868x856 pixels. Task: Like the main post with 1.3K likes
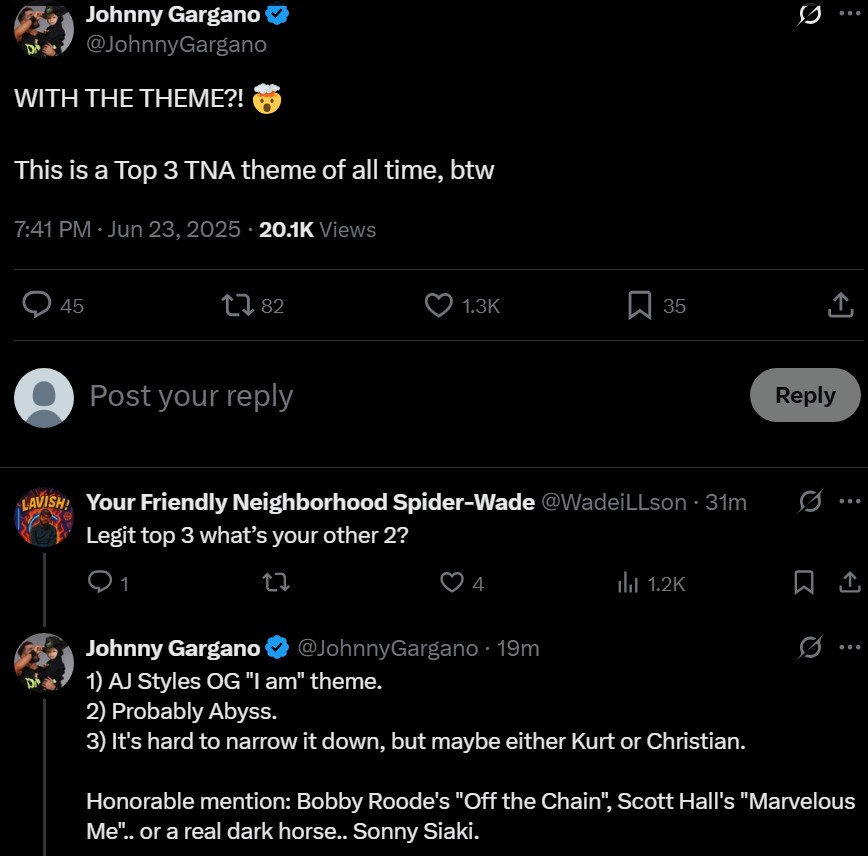[439, 305]
